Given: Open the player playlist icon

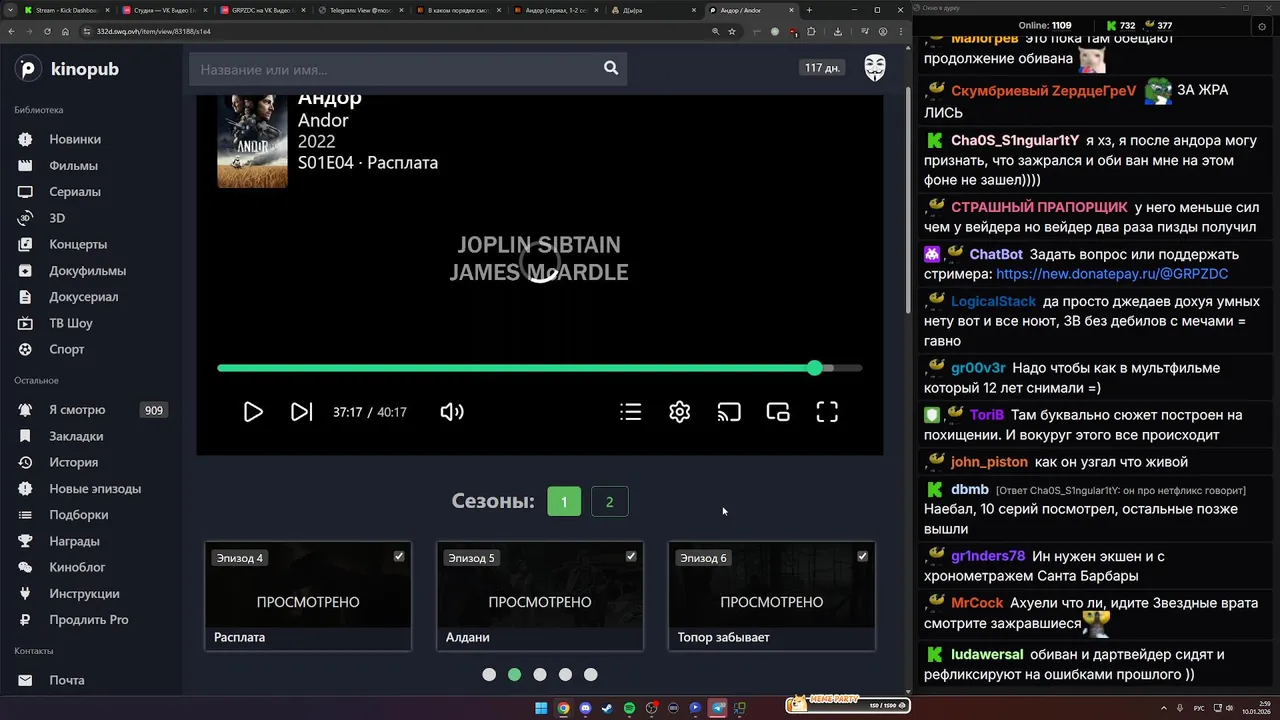Looking at the screenshot, I should click(x=630, y=412).
